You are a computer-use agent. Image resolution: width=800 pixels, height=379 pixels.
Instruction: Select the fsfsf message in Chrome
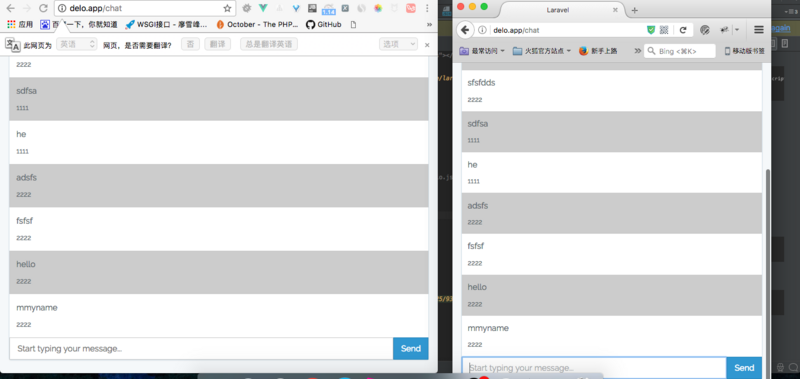218,229
